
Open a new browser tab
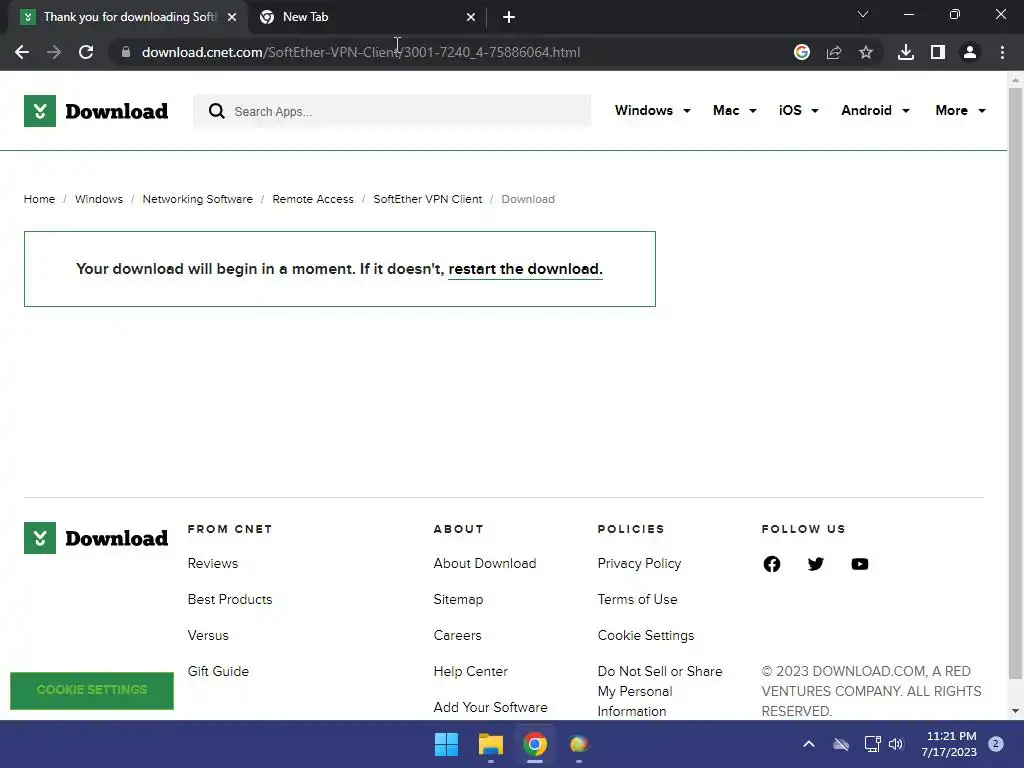pos(509,17)
